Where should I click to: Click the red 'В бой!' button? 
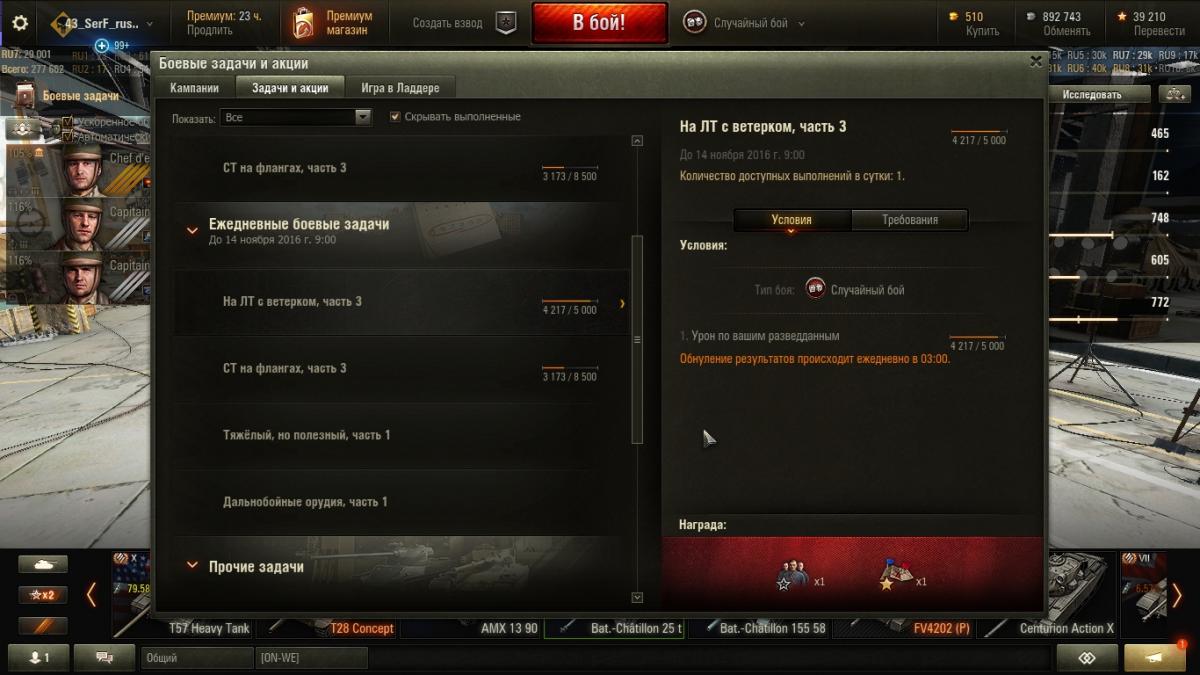[x=600, y=23]
